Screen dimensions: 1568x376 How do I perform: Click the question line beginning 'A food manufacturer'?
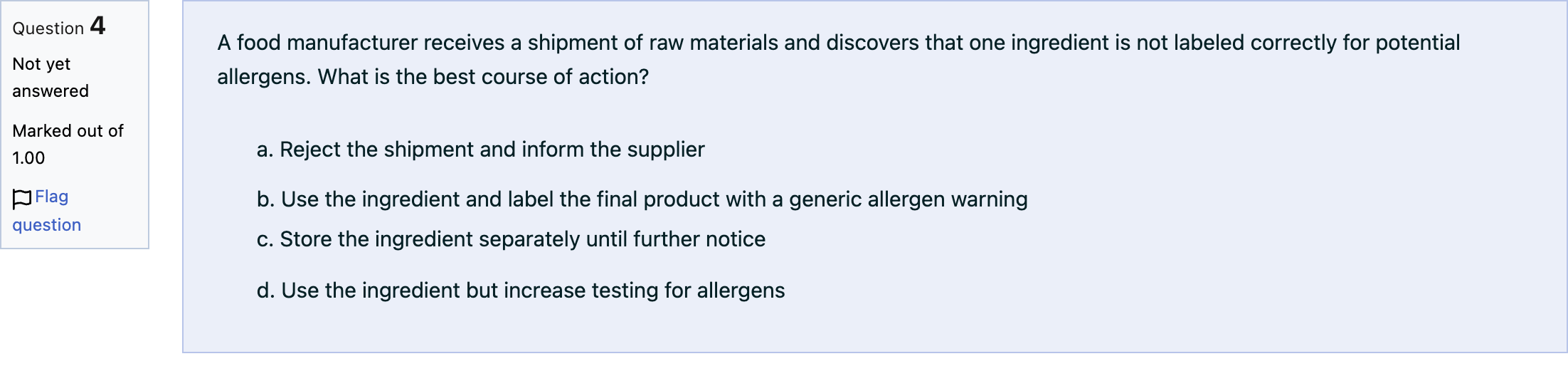pos(838,43)
